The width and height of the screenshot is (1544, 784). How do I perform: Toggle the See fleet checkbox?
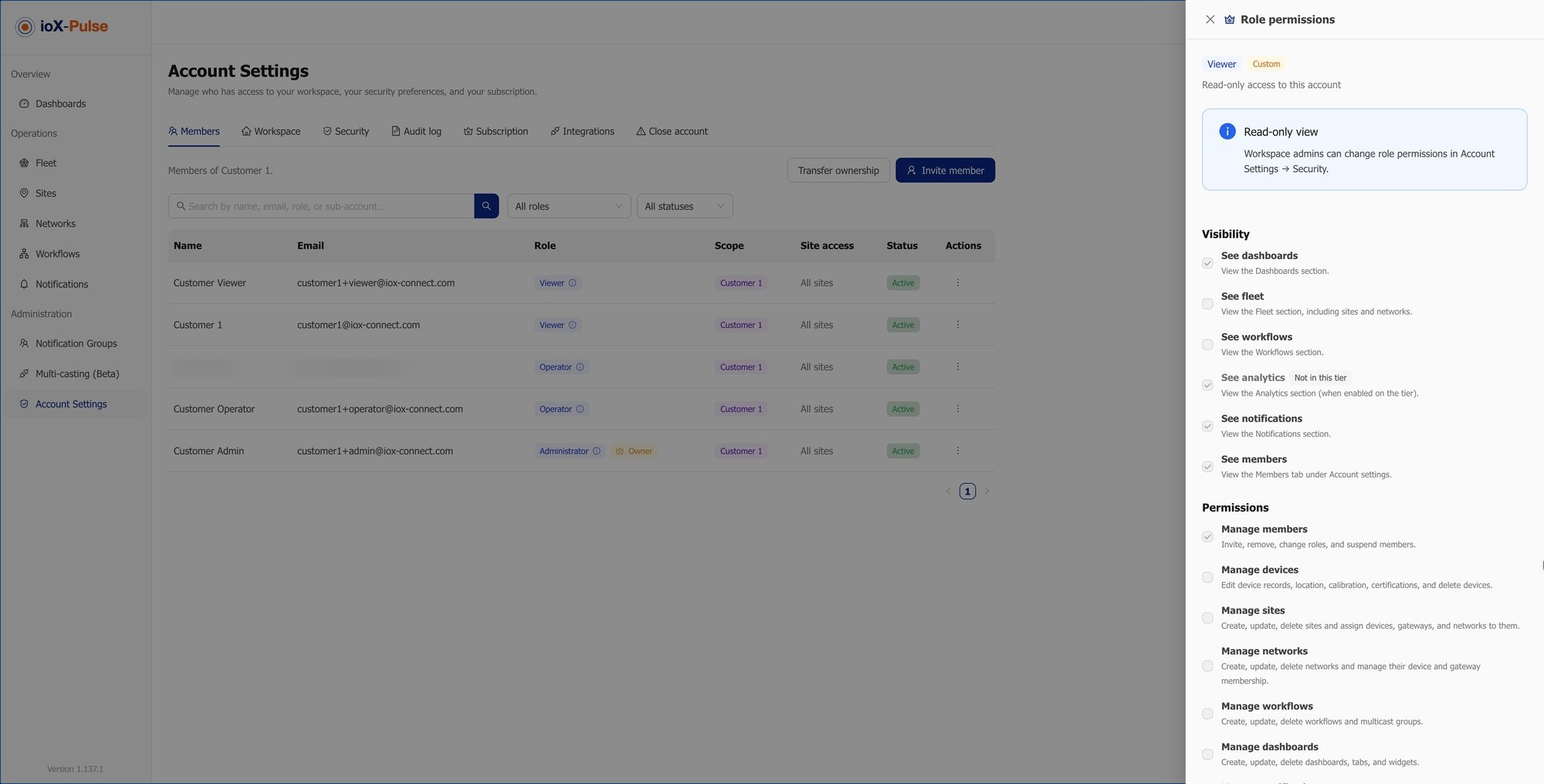click(x=1207, y=304)
